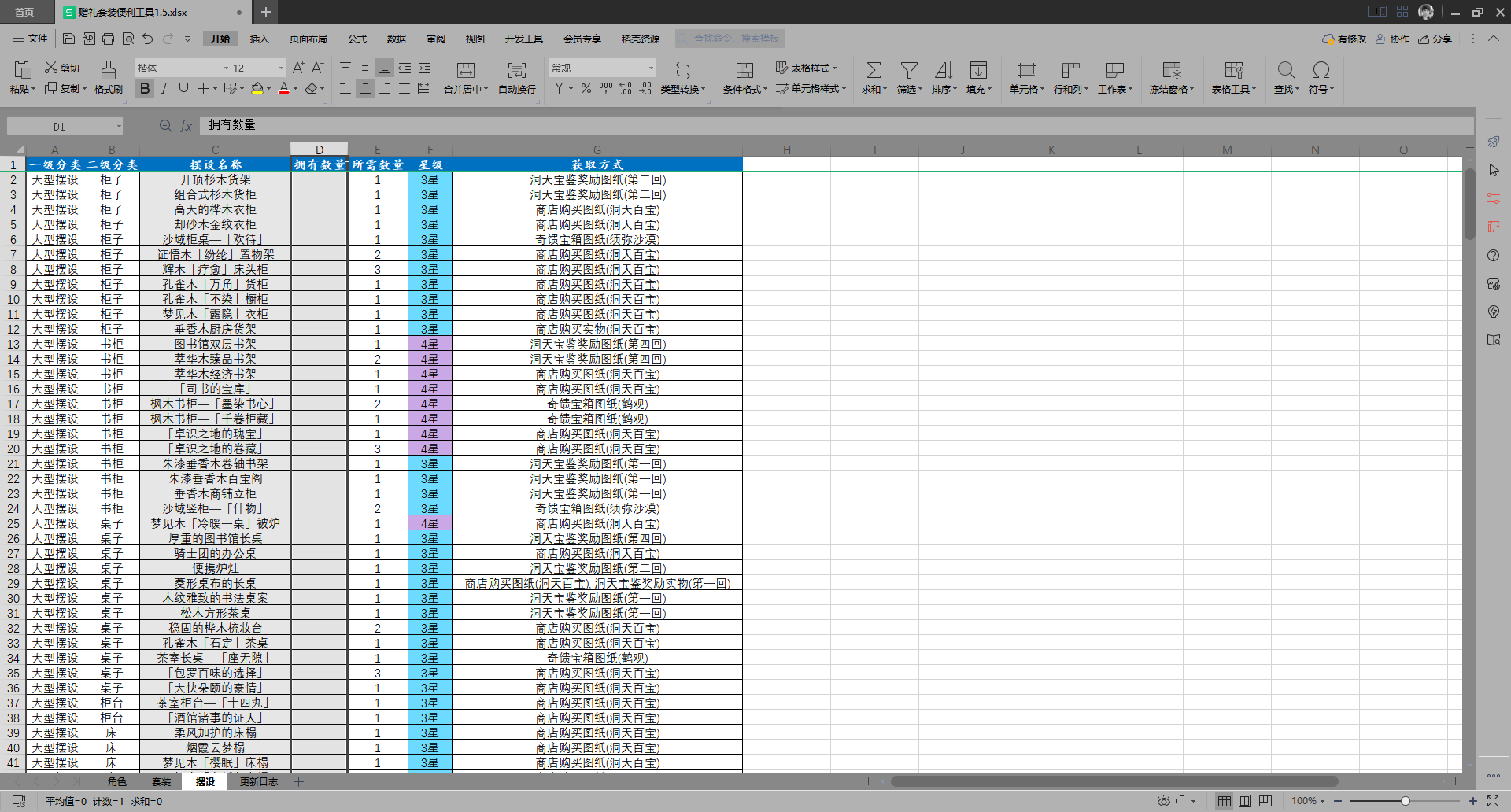Toggle bottom vertical alignment
Image resolution: width=1511 pixels, height=812 pixels.
(384, 68)
